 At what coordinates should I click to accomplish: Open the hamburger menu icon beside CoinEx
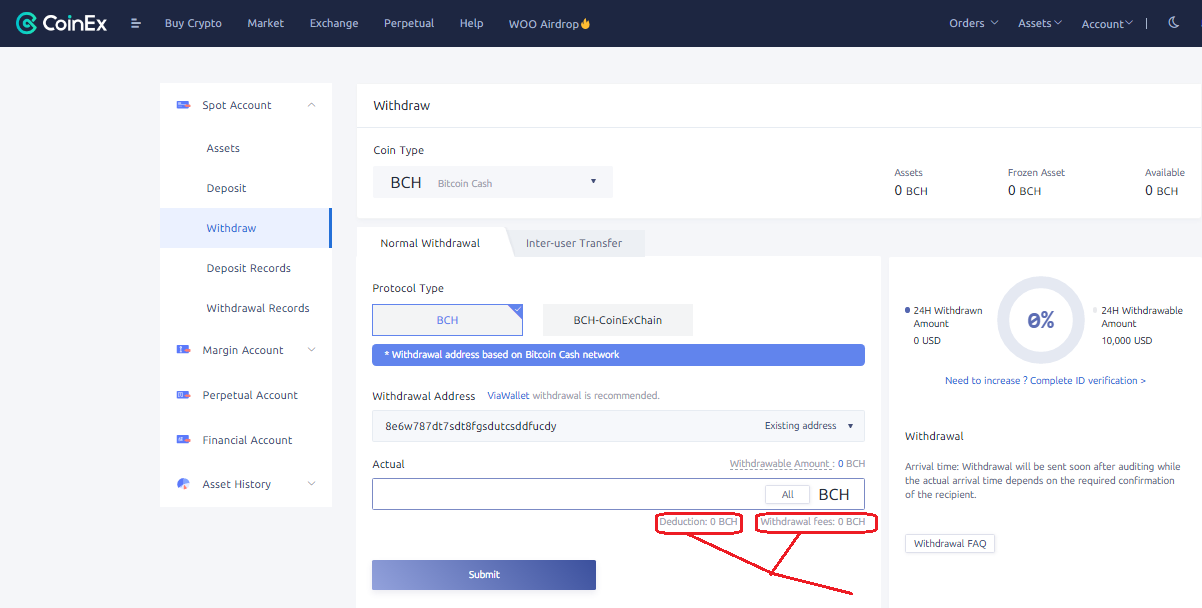click(136, 23)
